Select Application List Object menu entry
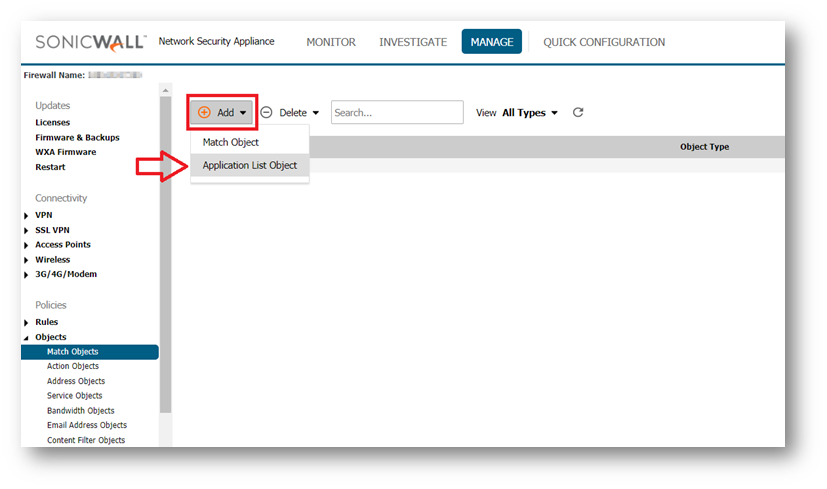Image resolution: width=827 pixels, height=489 pixels. [x=249, y=166]
